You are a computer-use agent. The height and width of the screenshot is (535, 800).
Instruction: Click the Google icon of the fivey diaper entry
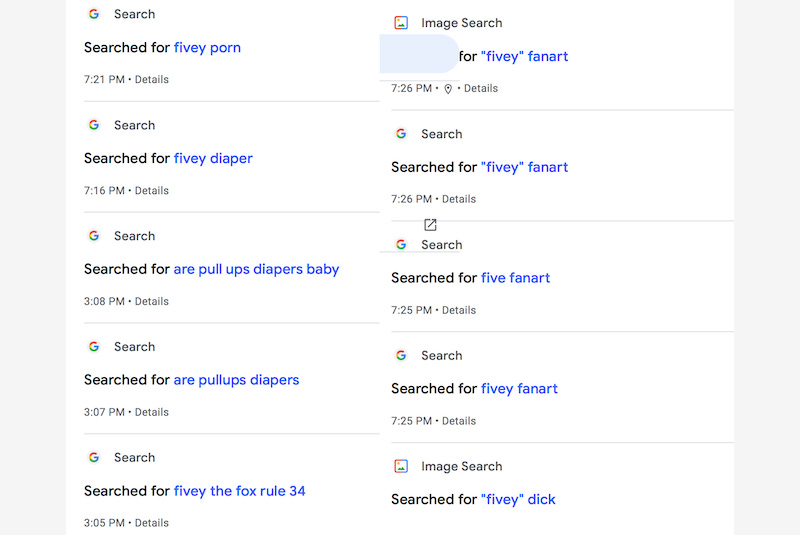[x=94, y=125]
